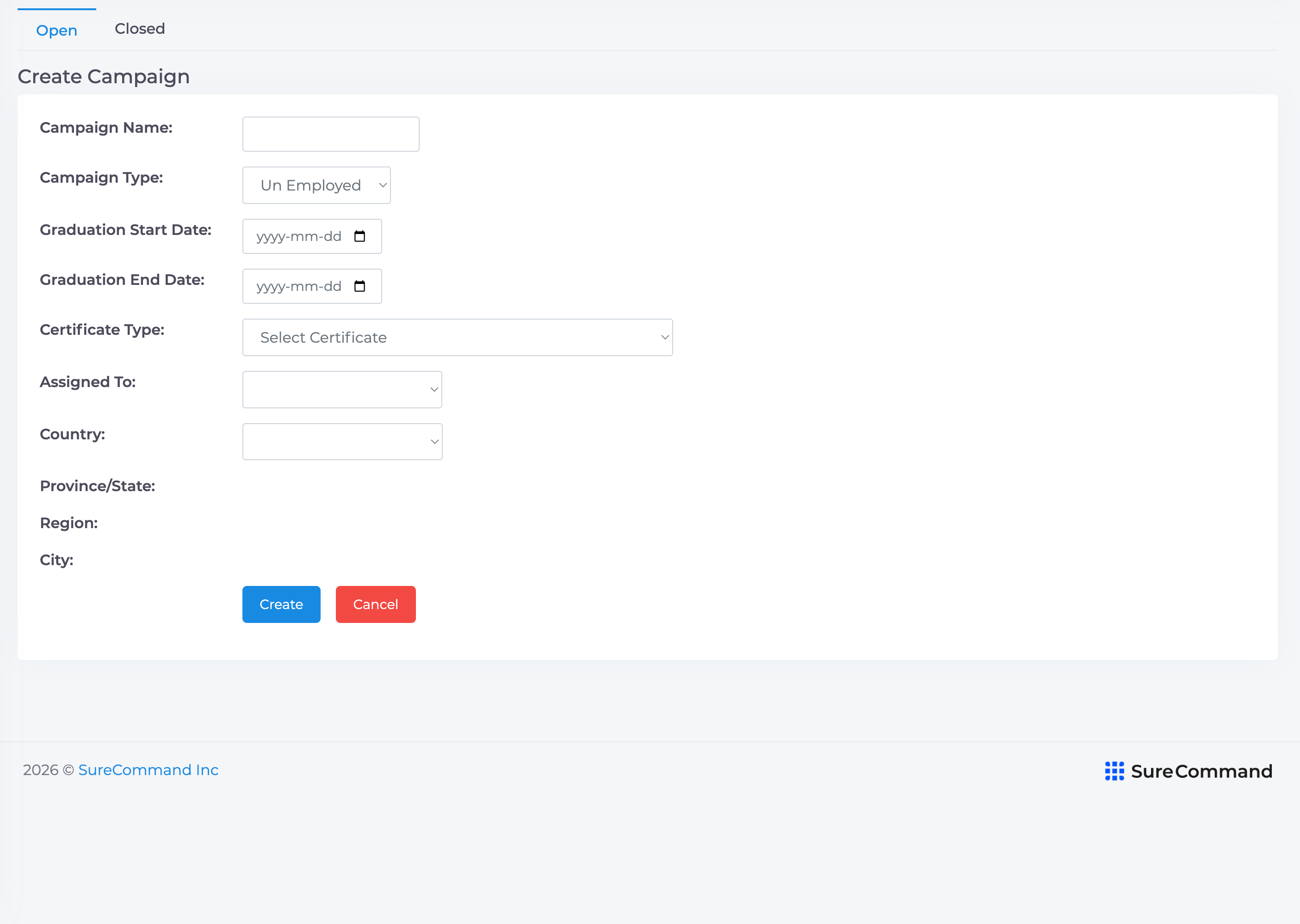The image size is (1300, 924).
Task: Click the blue Create button
Action: 281,604
